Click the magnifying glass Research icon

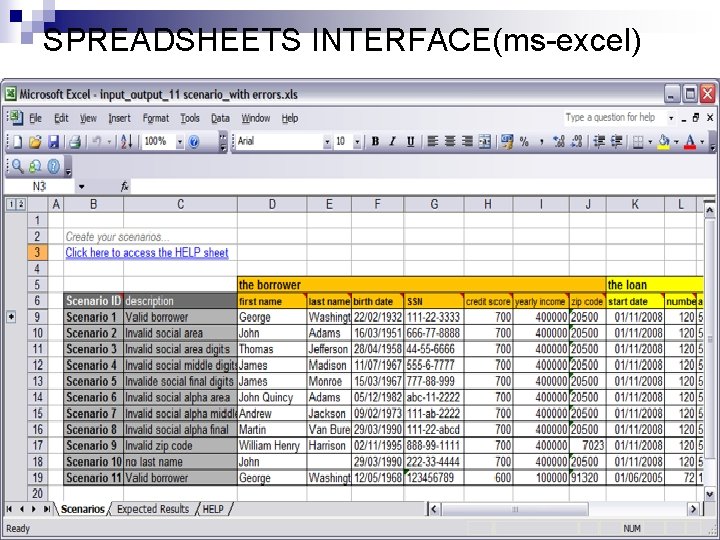click(x=17, y=166)
